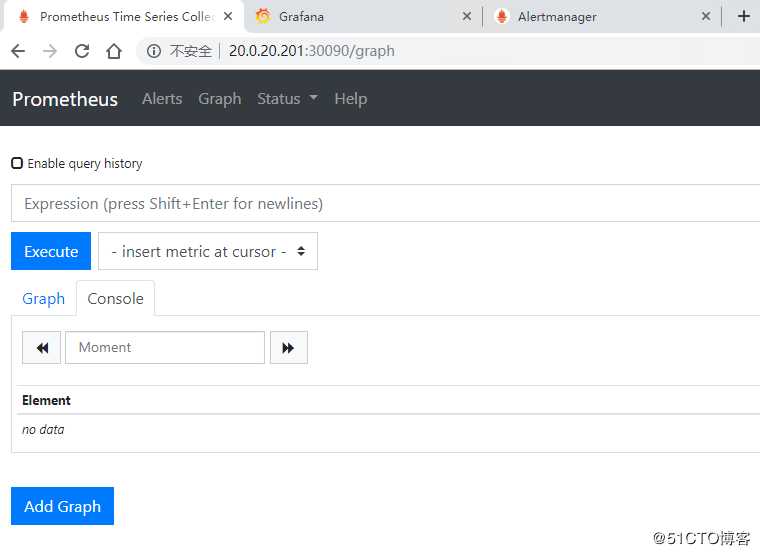Rewind the evaluation moment
This screenshot has width=760, height=555.
(x=42, y=348)
